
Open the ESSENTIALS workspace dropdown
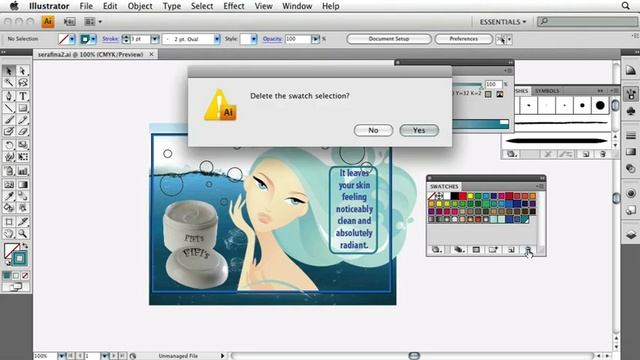(x=503, y=22)
